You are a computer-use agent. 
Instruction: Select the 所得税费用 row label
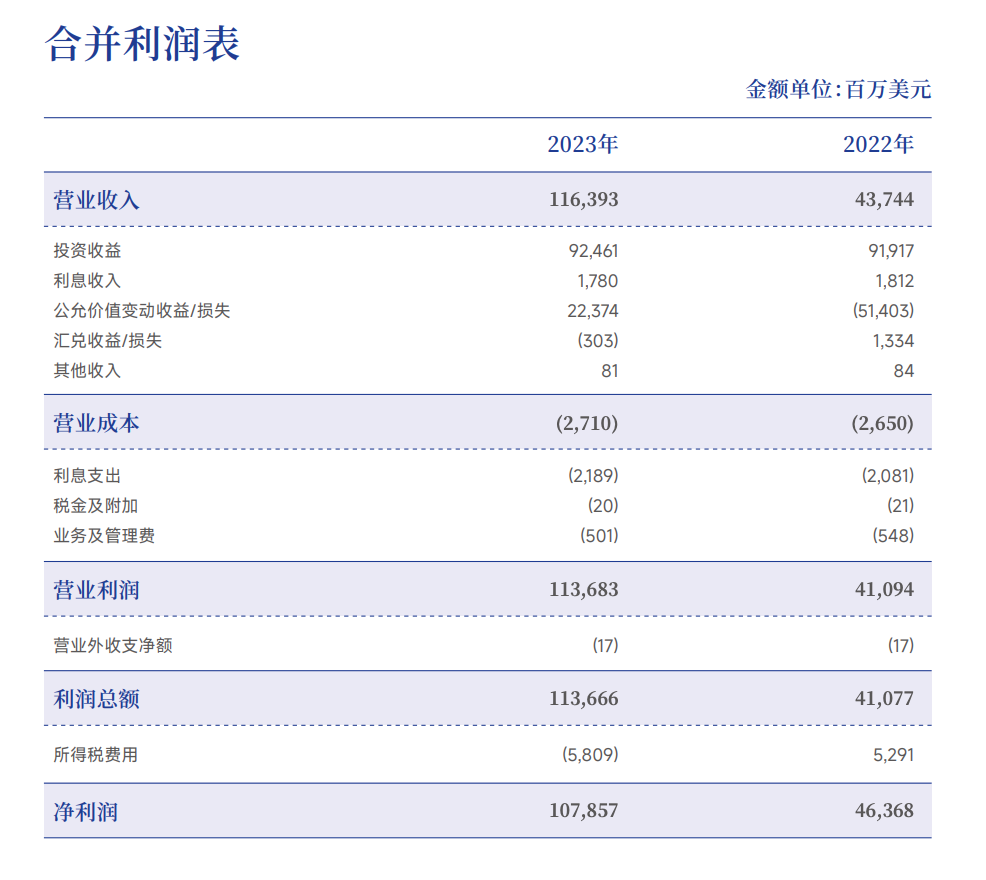click(96, 754)
